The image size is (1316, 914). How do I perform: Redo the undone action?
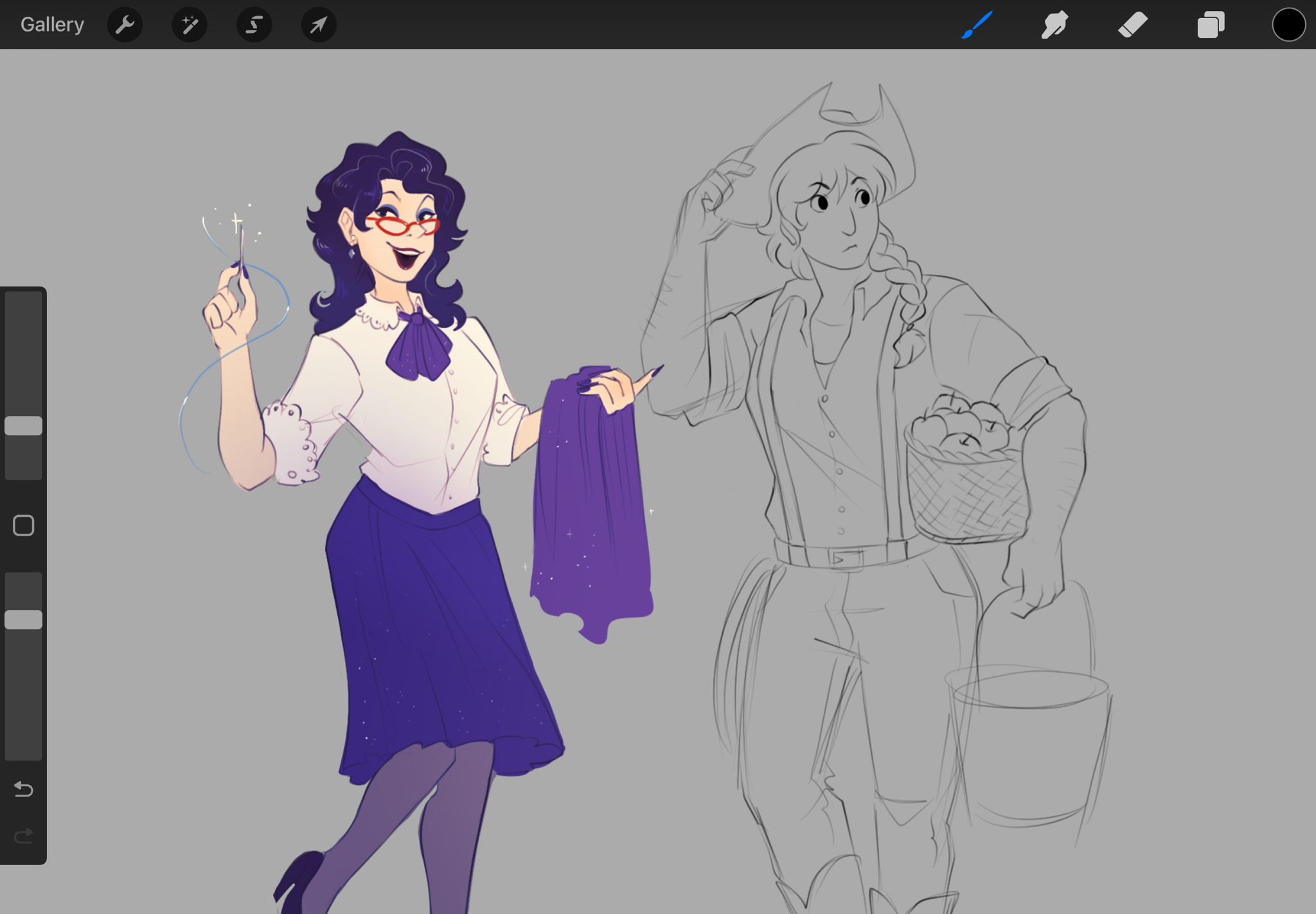click(x=24, y=836)
